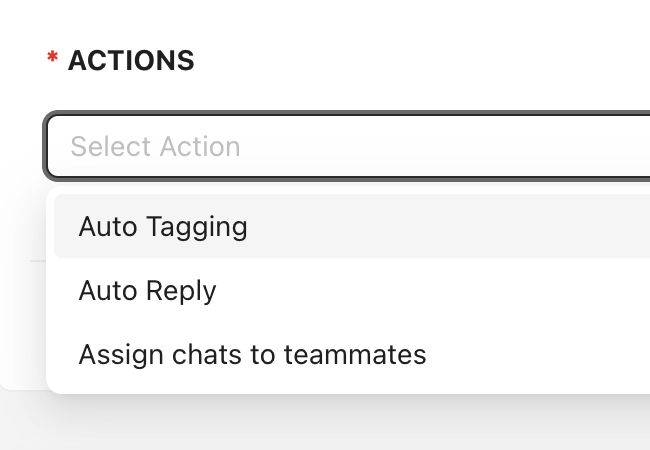Viewport: 650px width, 450px height.
Task: Select the Auto Tagging option
Action: tap(352, 226)
